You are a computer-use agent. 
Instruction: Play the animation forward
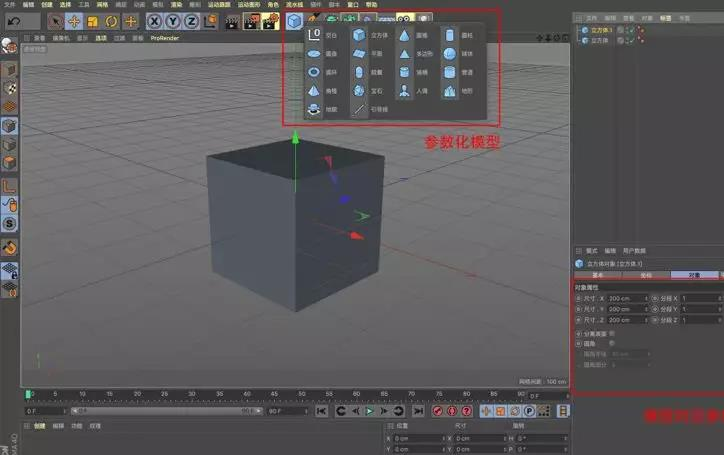coord(370,411)
